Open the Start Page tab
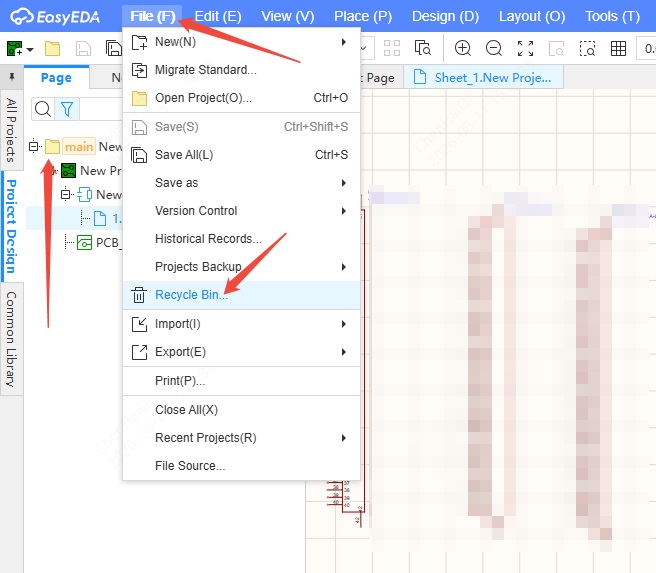This screenshot has width=656, height=573. point(380,77)
